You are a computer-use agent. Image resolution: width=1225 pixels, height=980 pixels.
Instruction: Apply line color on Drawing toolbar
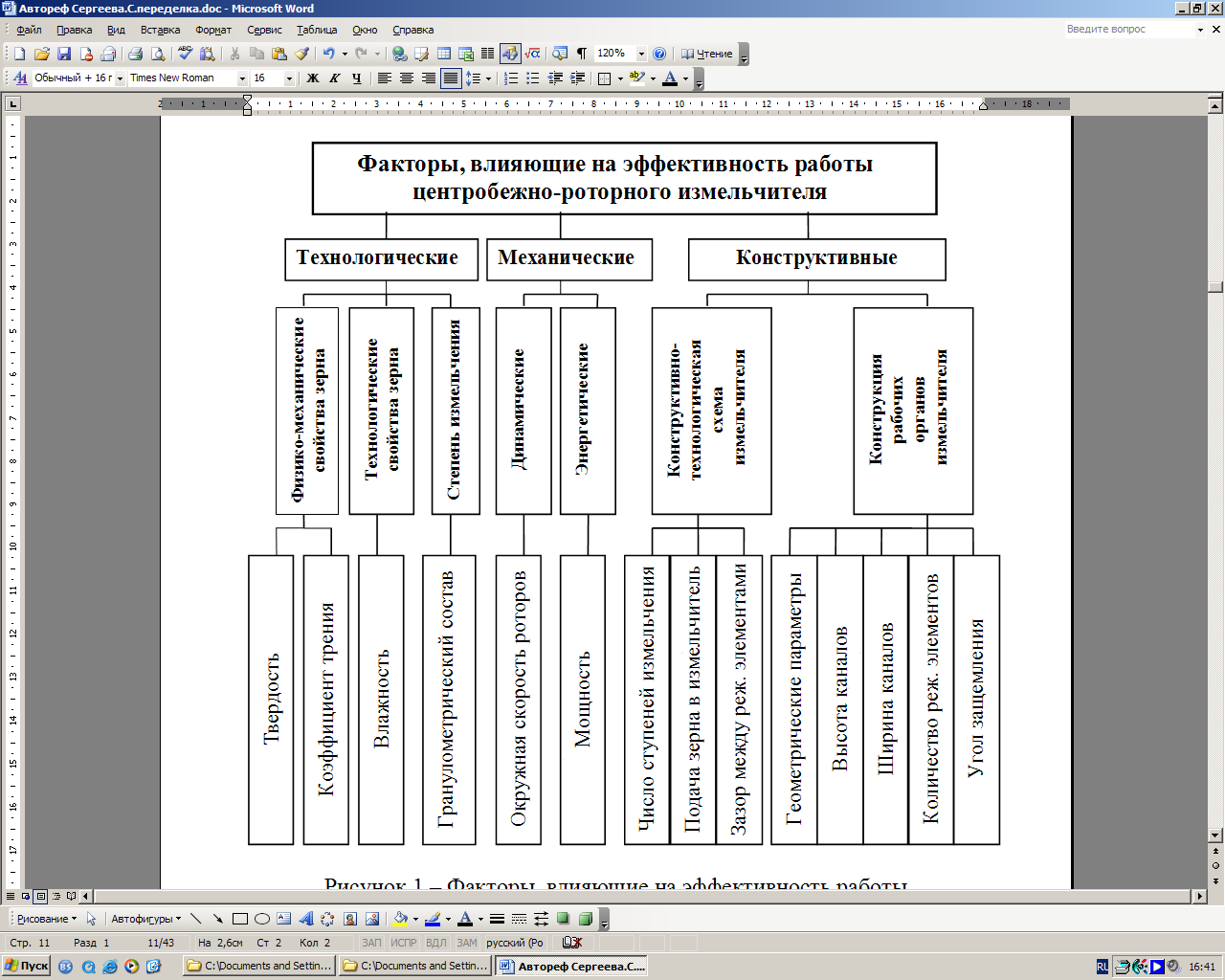pos(433,919)
